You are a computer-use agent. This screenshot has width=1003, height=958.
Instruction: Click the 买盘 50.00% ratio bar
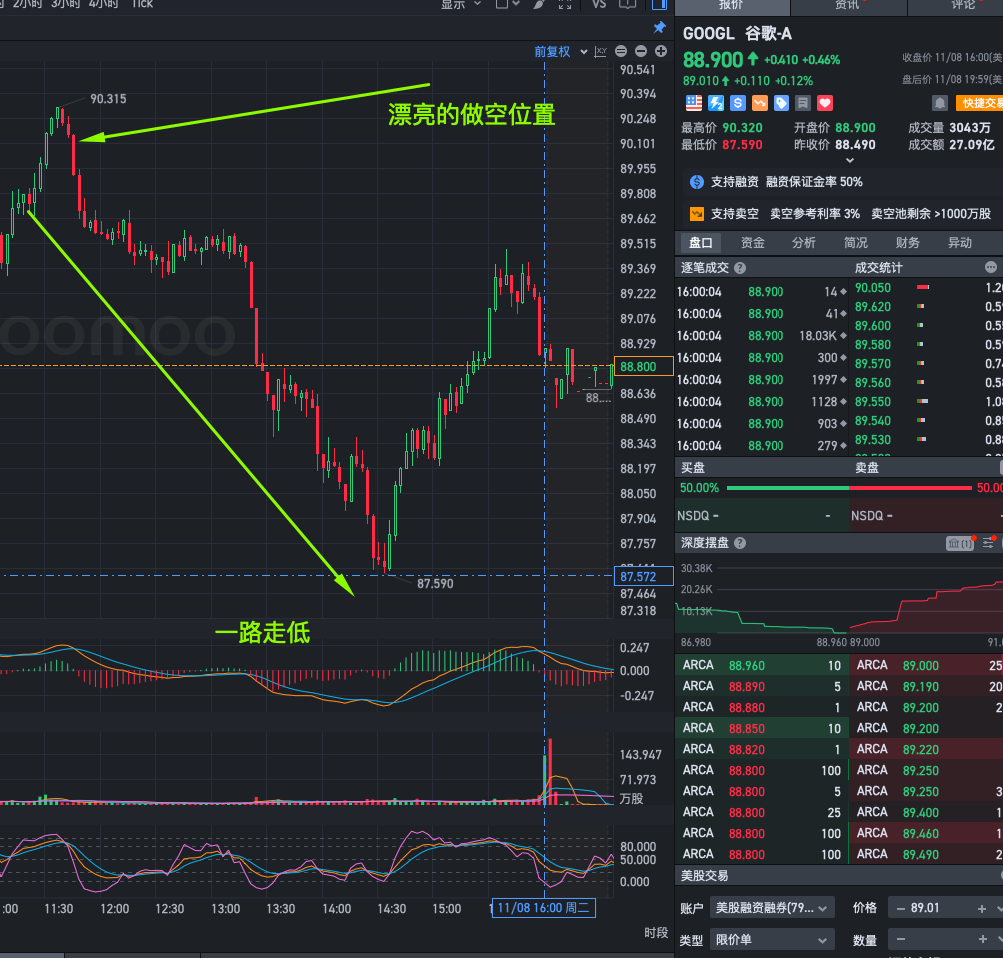[788, 488]
